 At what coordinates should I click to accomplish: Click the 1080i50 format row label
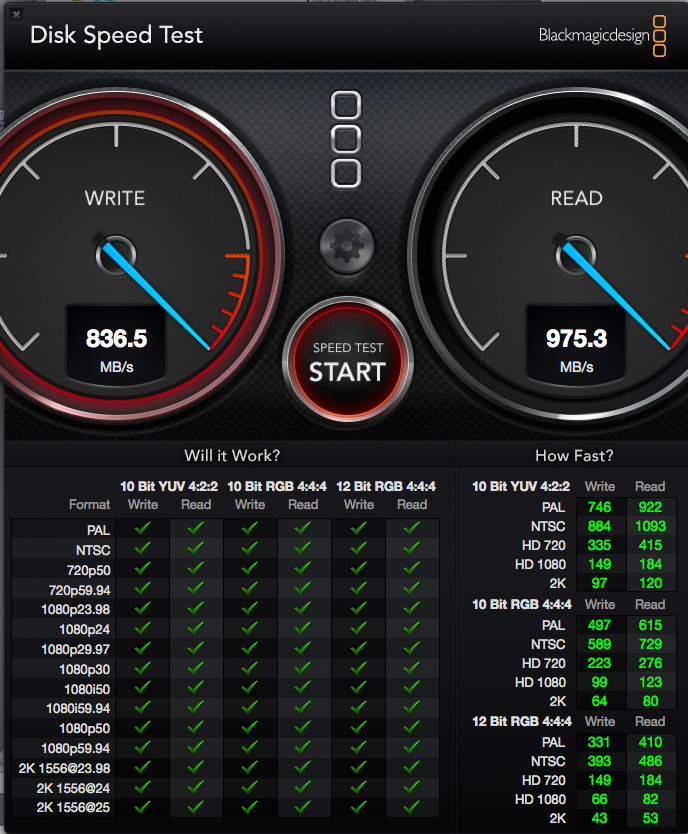87,689
